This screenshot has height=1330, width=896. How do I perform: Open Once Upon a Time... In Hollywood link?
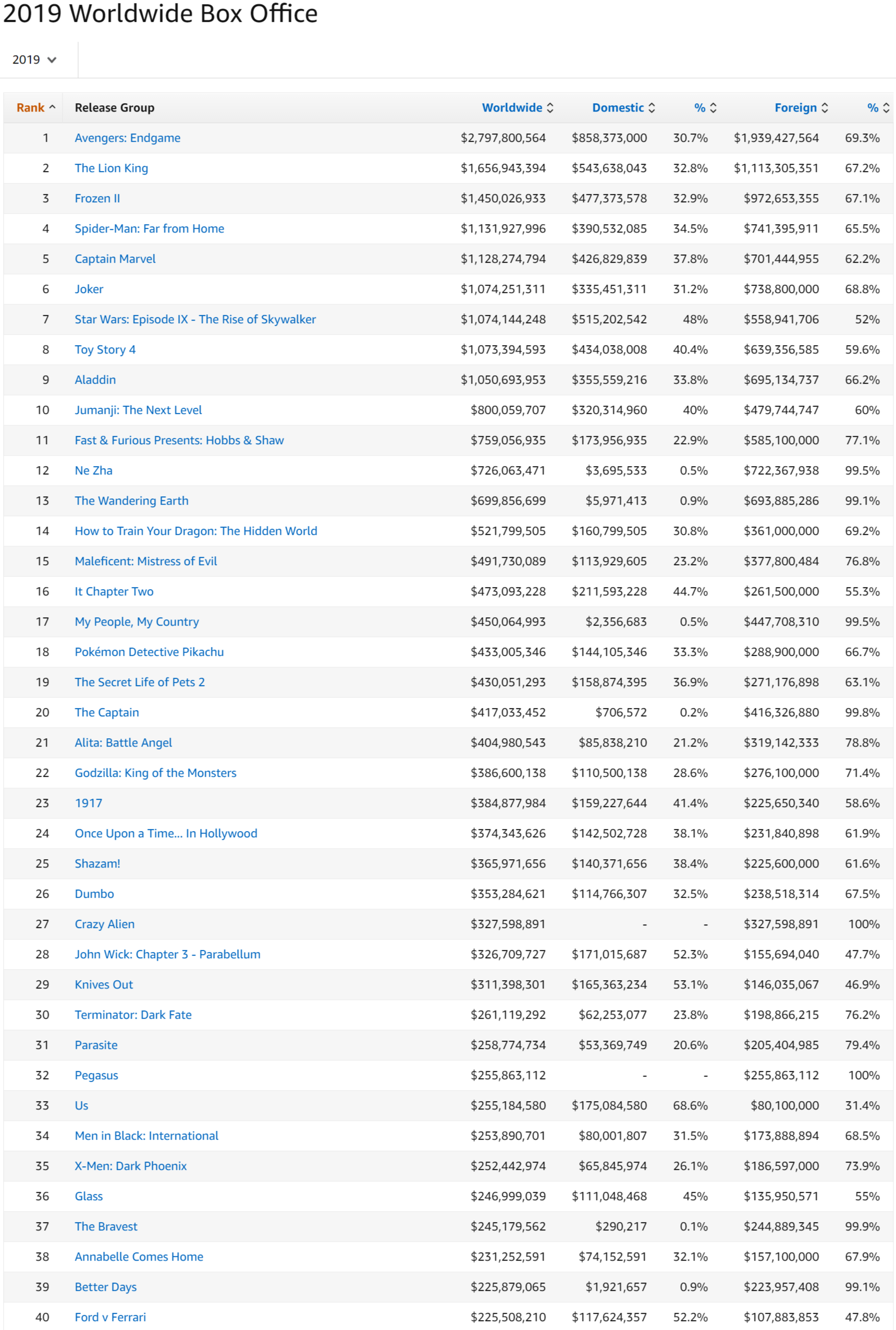[166, 833]
